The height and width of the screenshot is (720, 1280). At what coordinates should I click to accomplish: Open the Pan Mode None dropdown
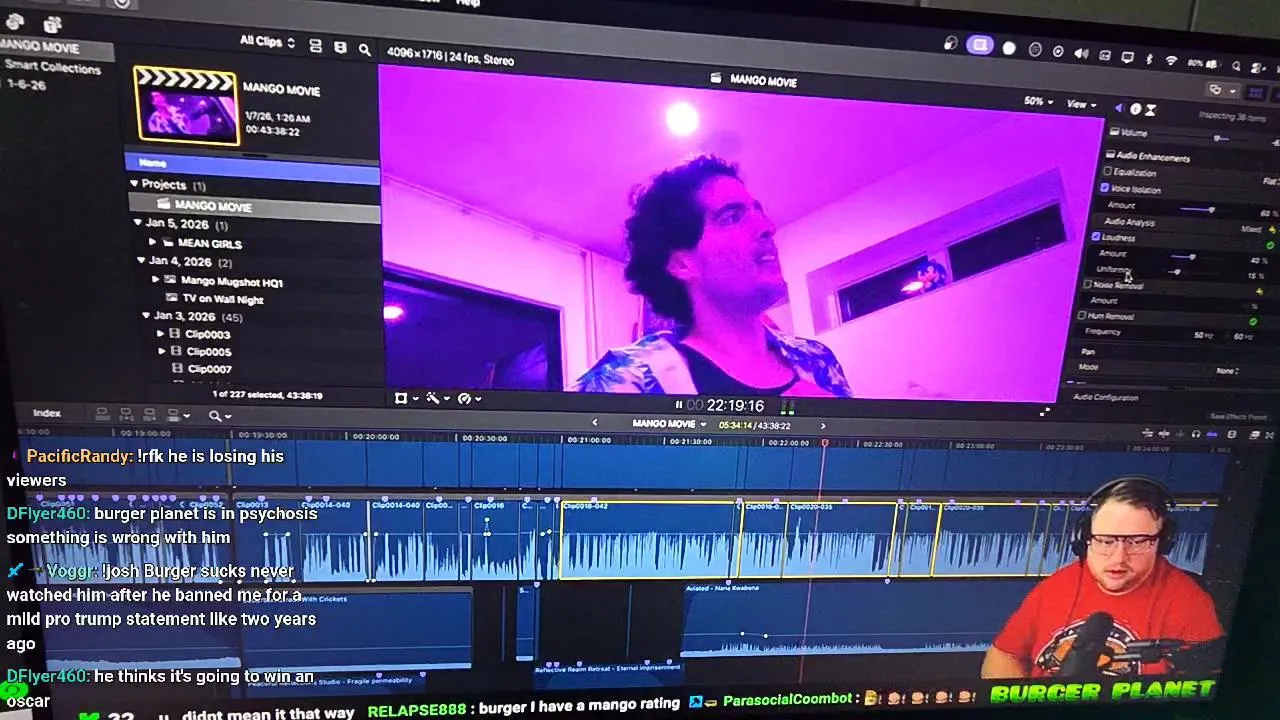point(1228,371)
